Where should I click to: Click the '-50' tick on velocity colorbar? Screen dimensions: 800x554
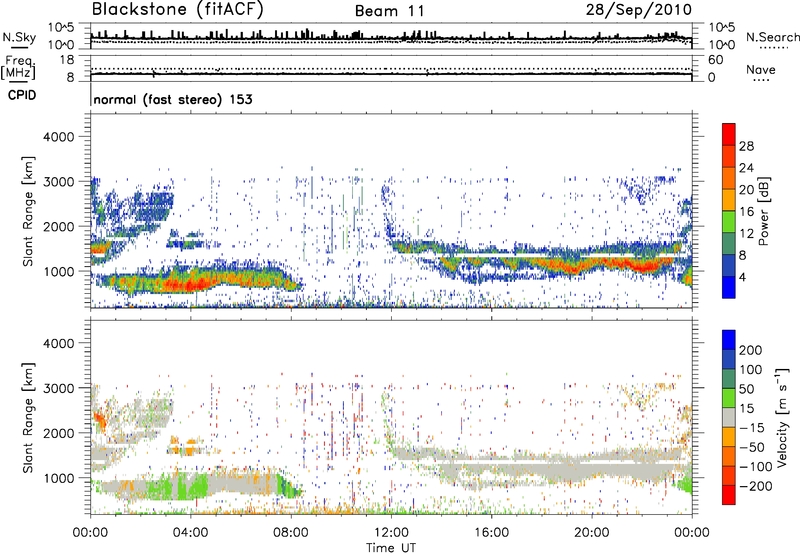[x=752, y=447]
